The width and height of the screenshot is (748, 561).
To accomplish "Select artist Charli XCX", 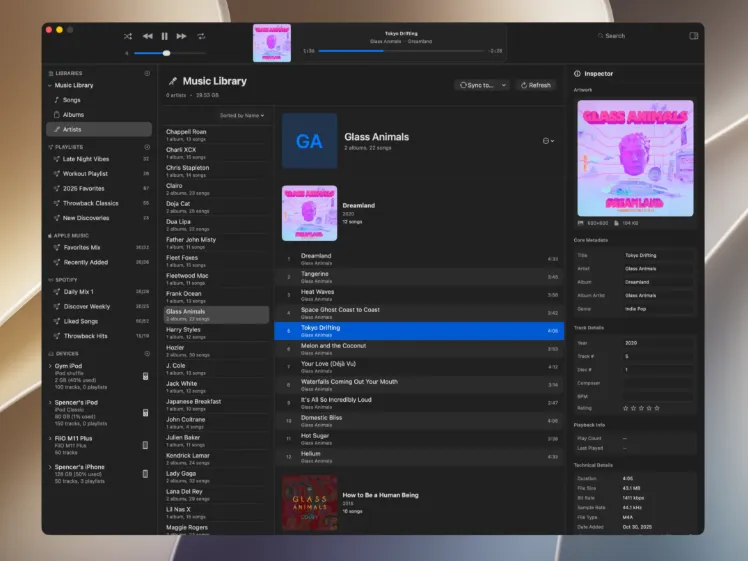I will [x=216, y=153].
